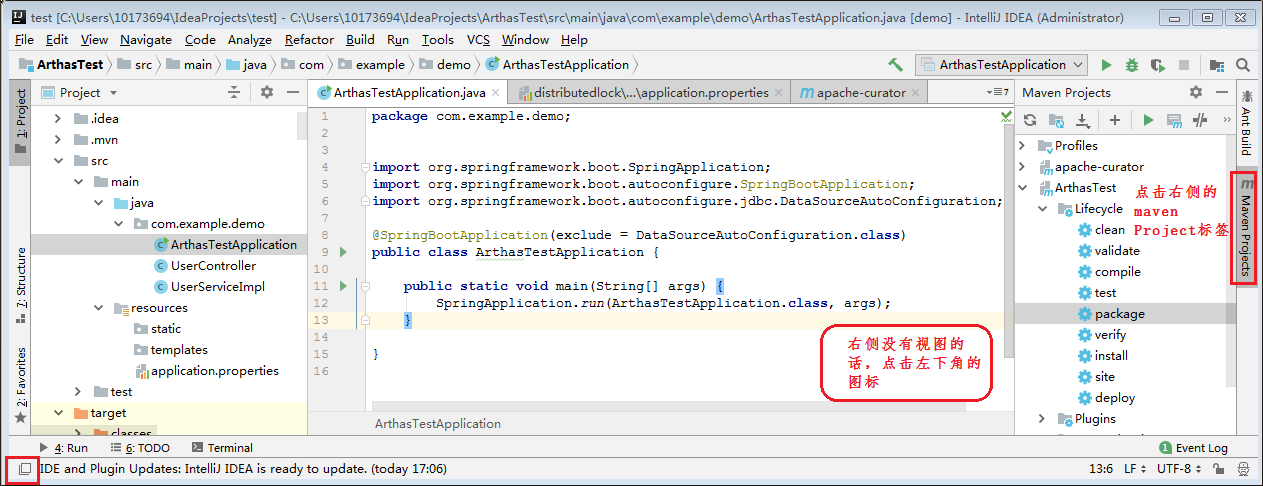Open the Favorites tool window tab
The image size is (1263, 486).
[x=21, y=385]
